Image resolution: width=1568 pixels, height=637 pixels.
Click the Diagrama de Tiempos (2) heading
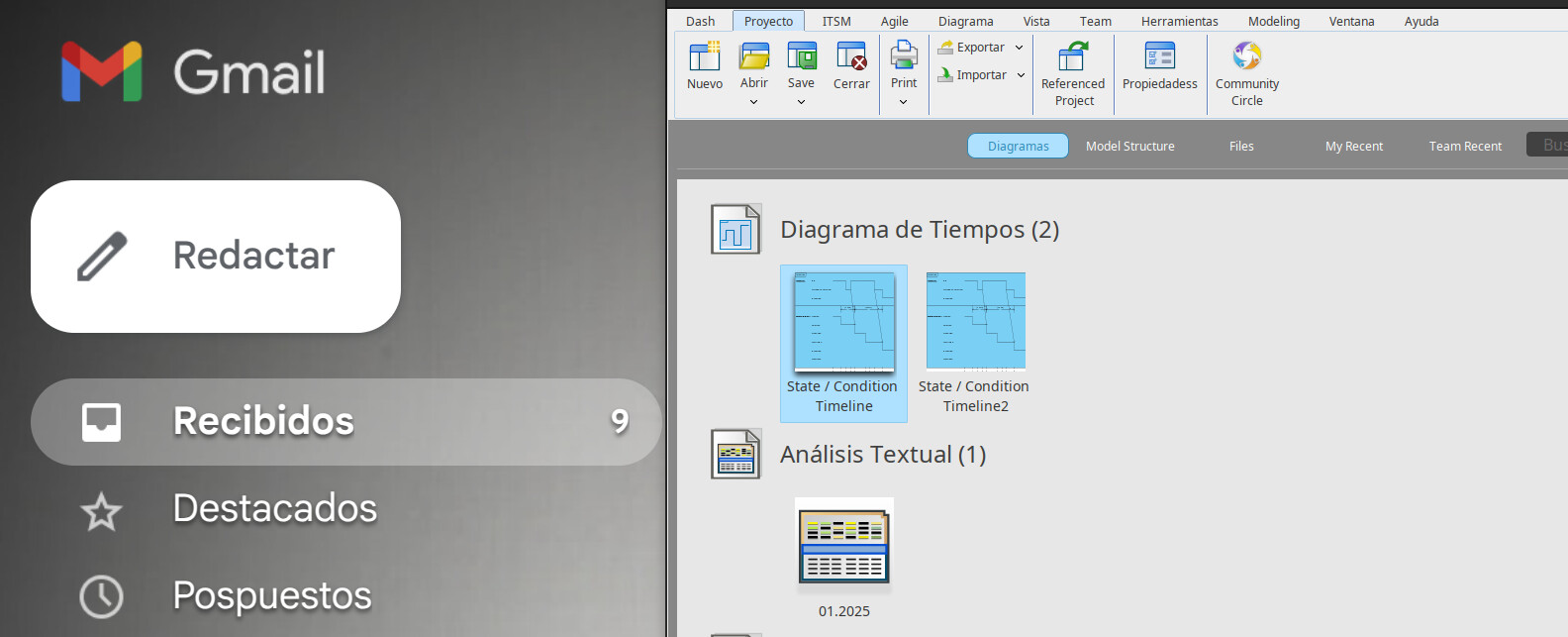click(x=920, y=230)
